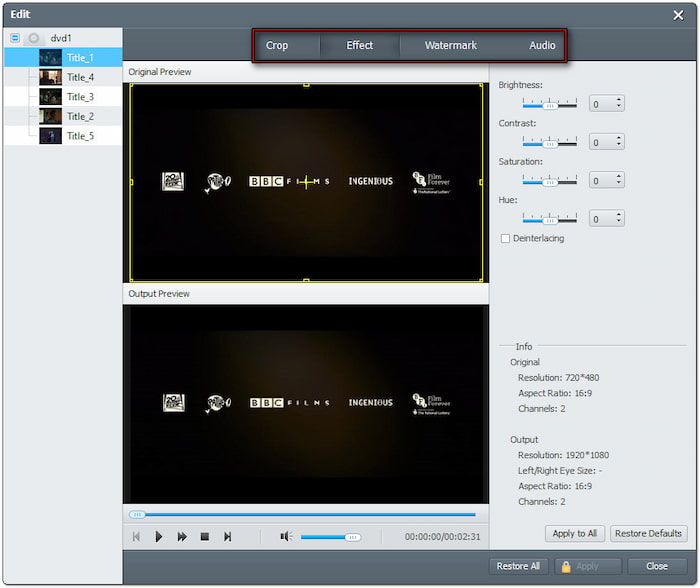Click the fast forward button
The height and width of the screenshot is (588, 700).
pyautogui.click(x=182, y=537)
